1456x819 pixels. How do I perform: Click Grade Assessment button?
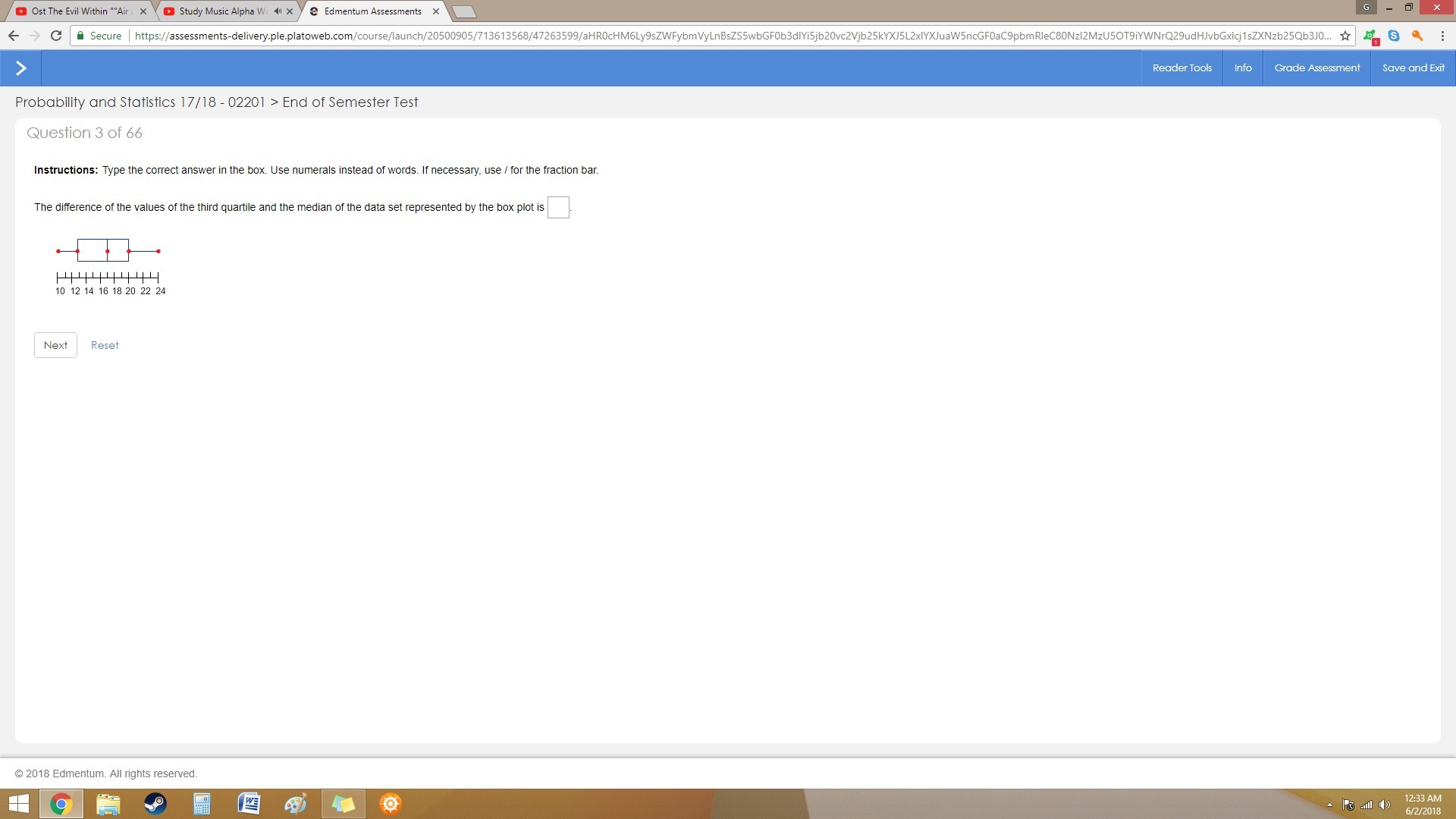pos(1316,68)
